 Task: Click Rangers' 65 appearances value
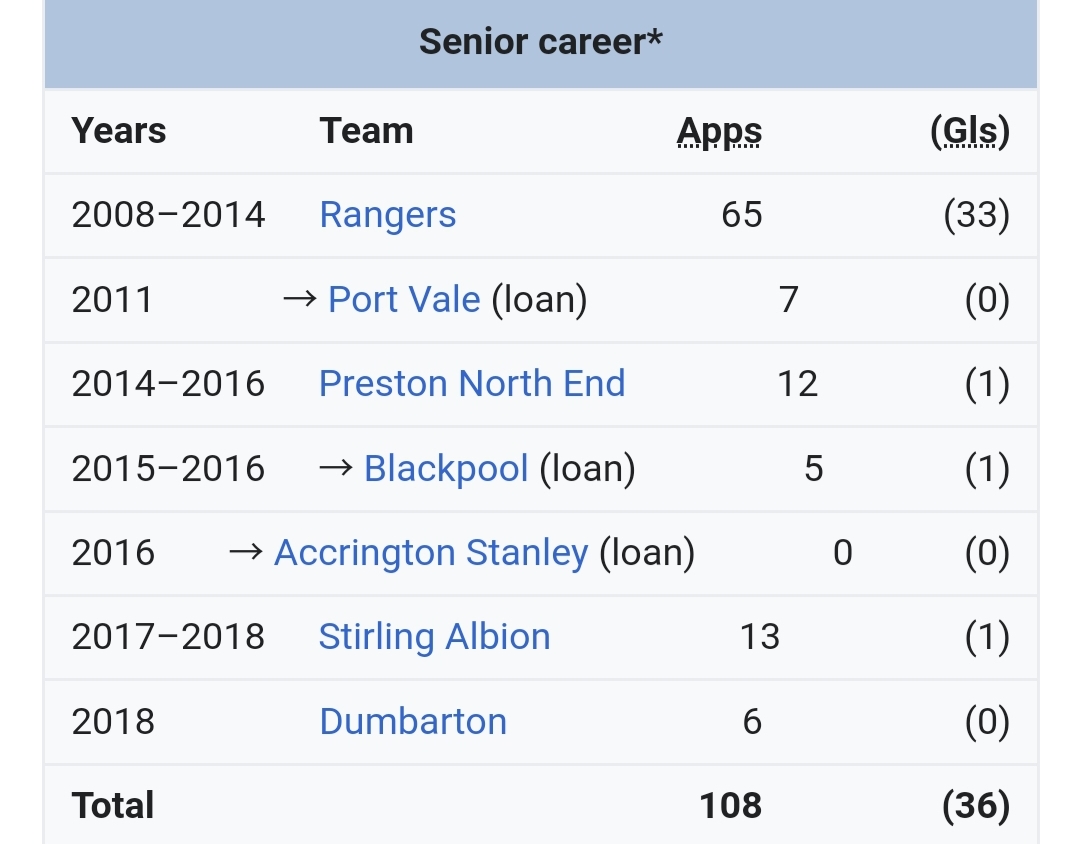(741, 215)
